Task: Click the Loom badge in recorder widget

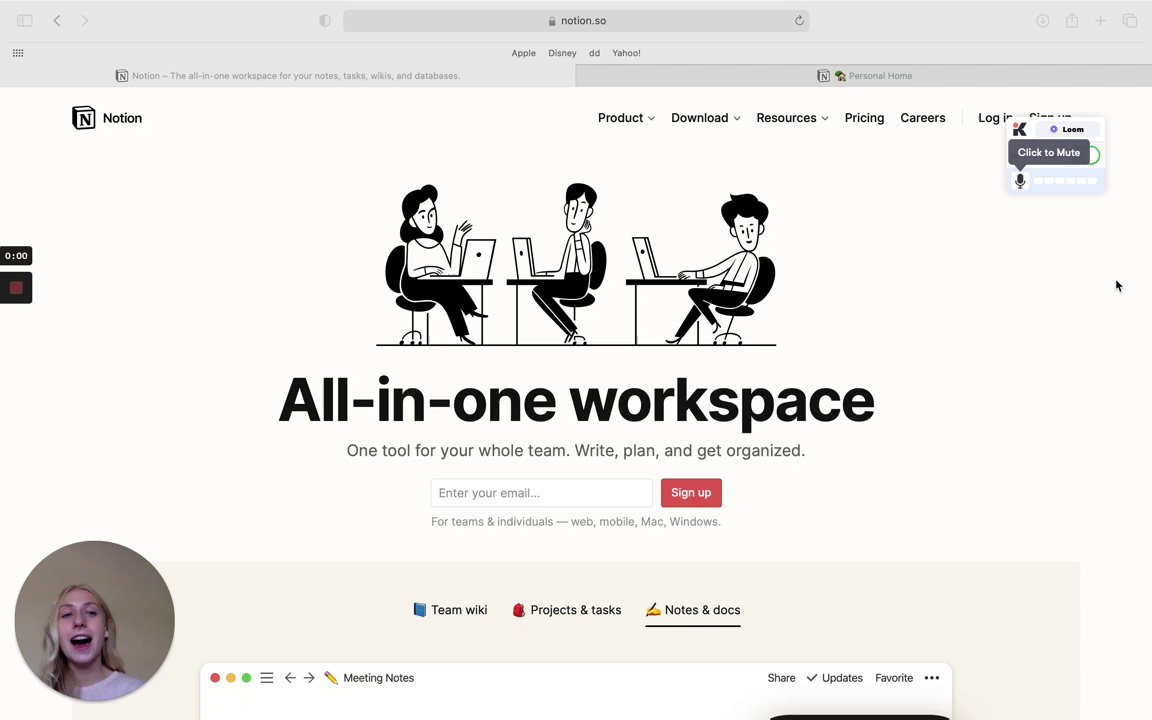Action: pyautogui.click(x=1066, y=129)
